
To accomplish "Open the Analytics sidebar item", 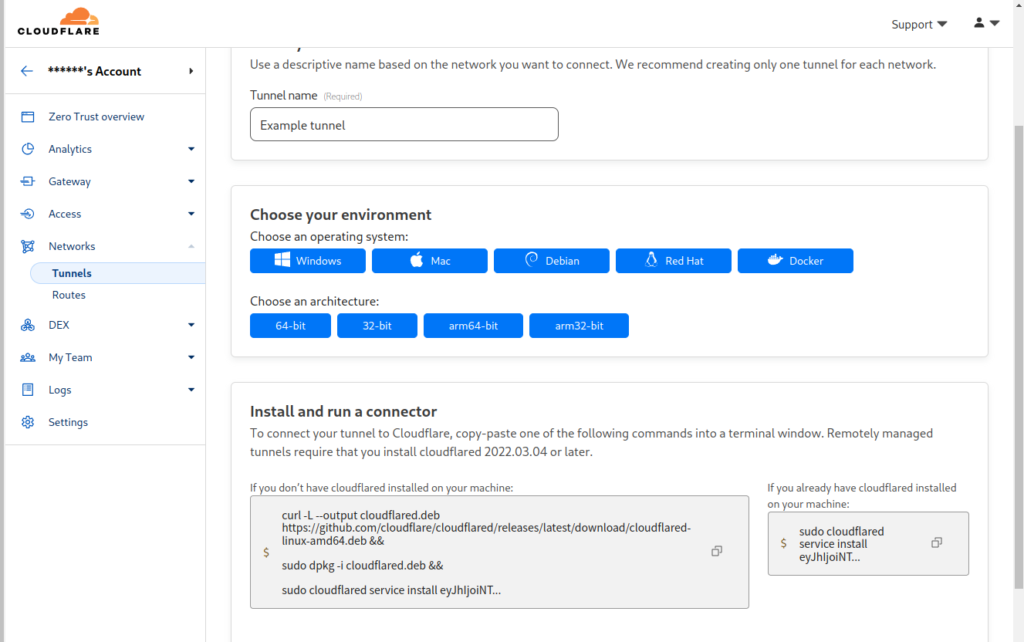I will click(x=70, y=149).
